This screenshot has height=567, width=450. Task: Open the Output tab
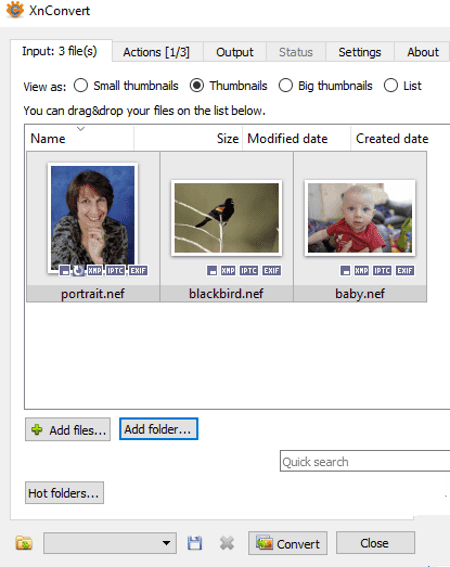(x=235, y=52)
